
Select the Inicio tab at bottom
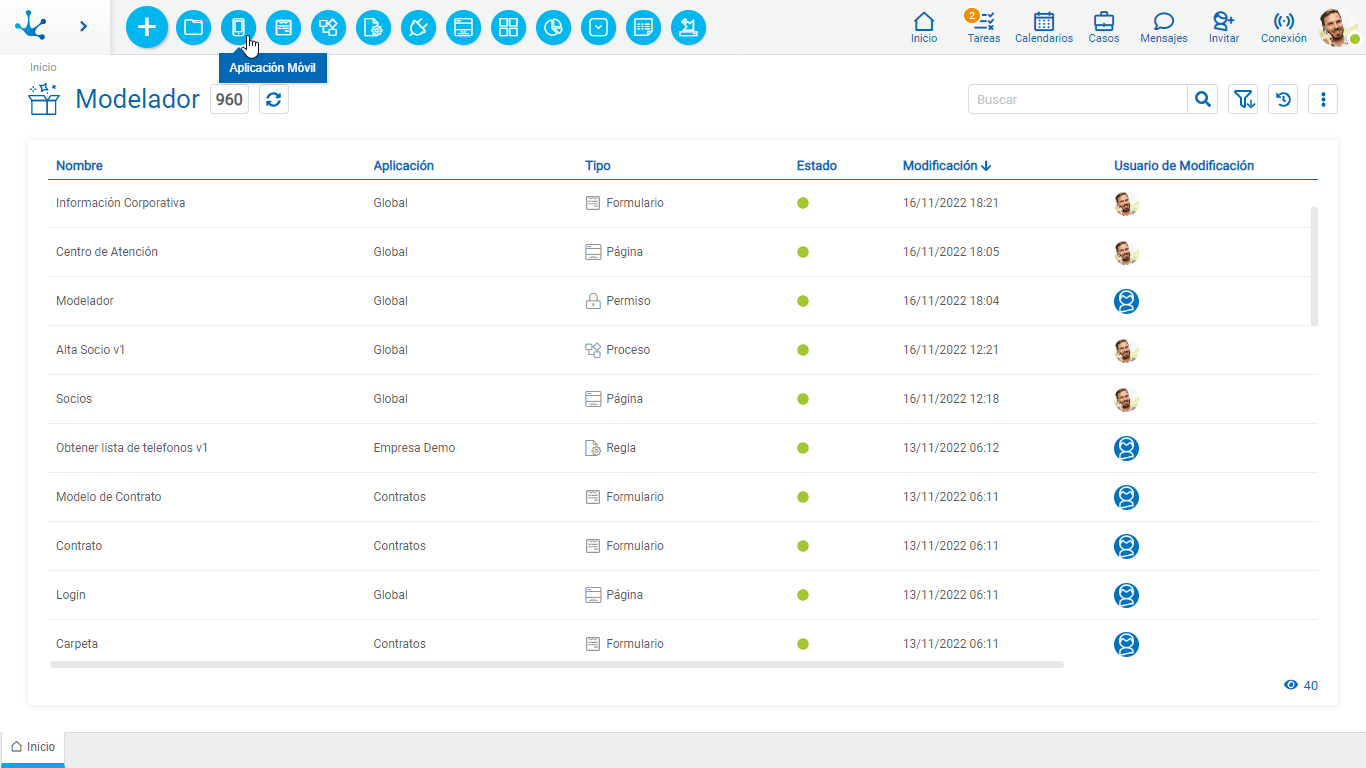click(33, 747)
